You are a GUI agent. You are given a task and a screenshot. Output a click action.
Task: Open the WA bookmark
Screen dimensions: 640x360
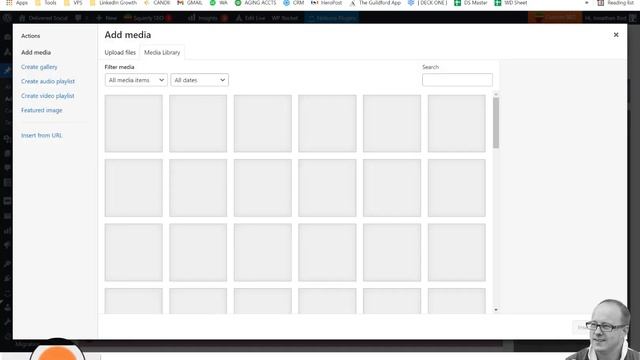(x=218, y=3)
